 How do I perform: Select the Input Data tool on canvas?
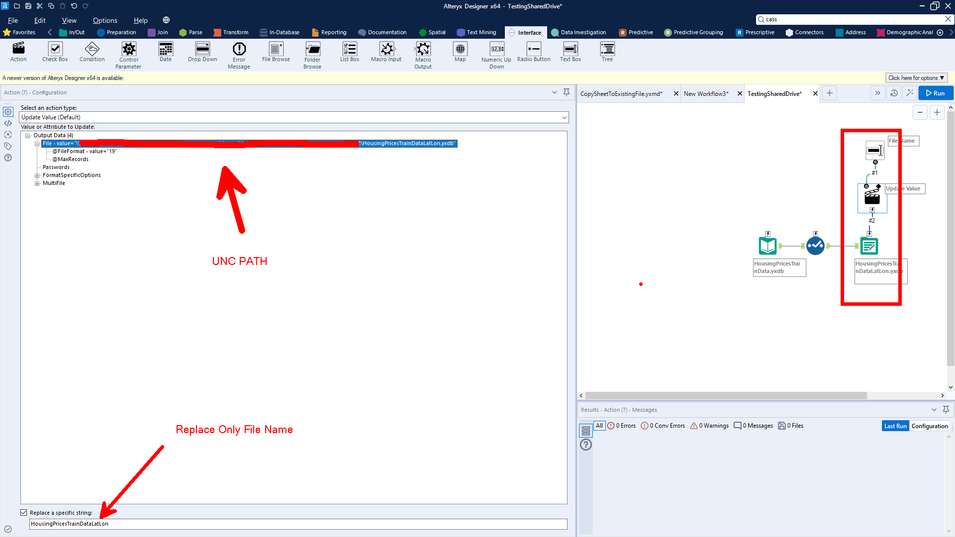(x=767, y=245)
